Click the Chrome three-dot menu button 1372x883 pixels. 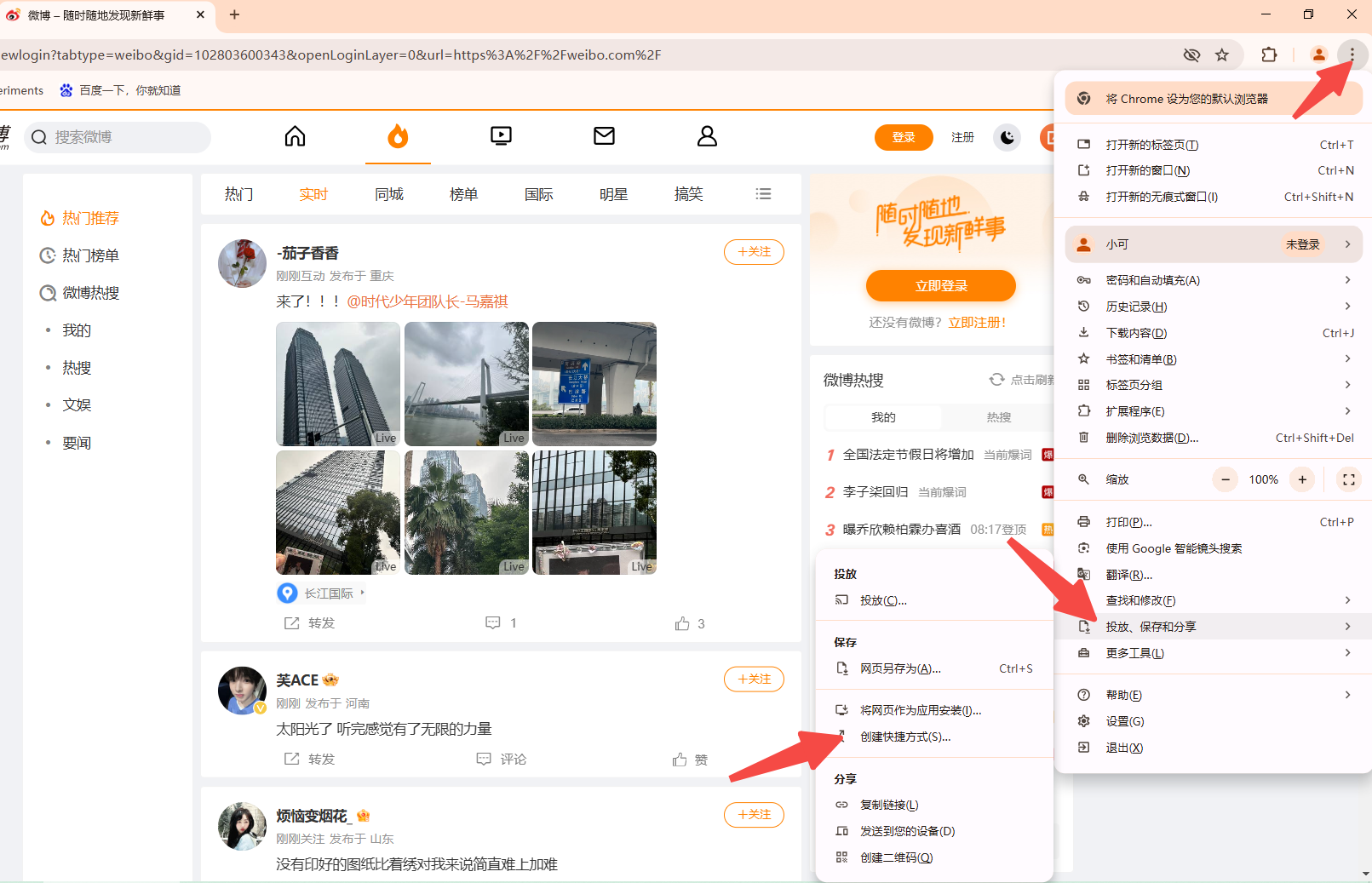[x=1352, y=54]
